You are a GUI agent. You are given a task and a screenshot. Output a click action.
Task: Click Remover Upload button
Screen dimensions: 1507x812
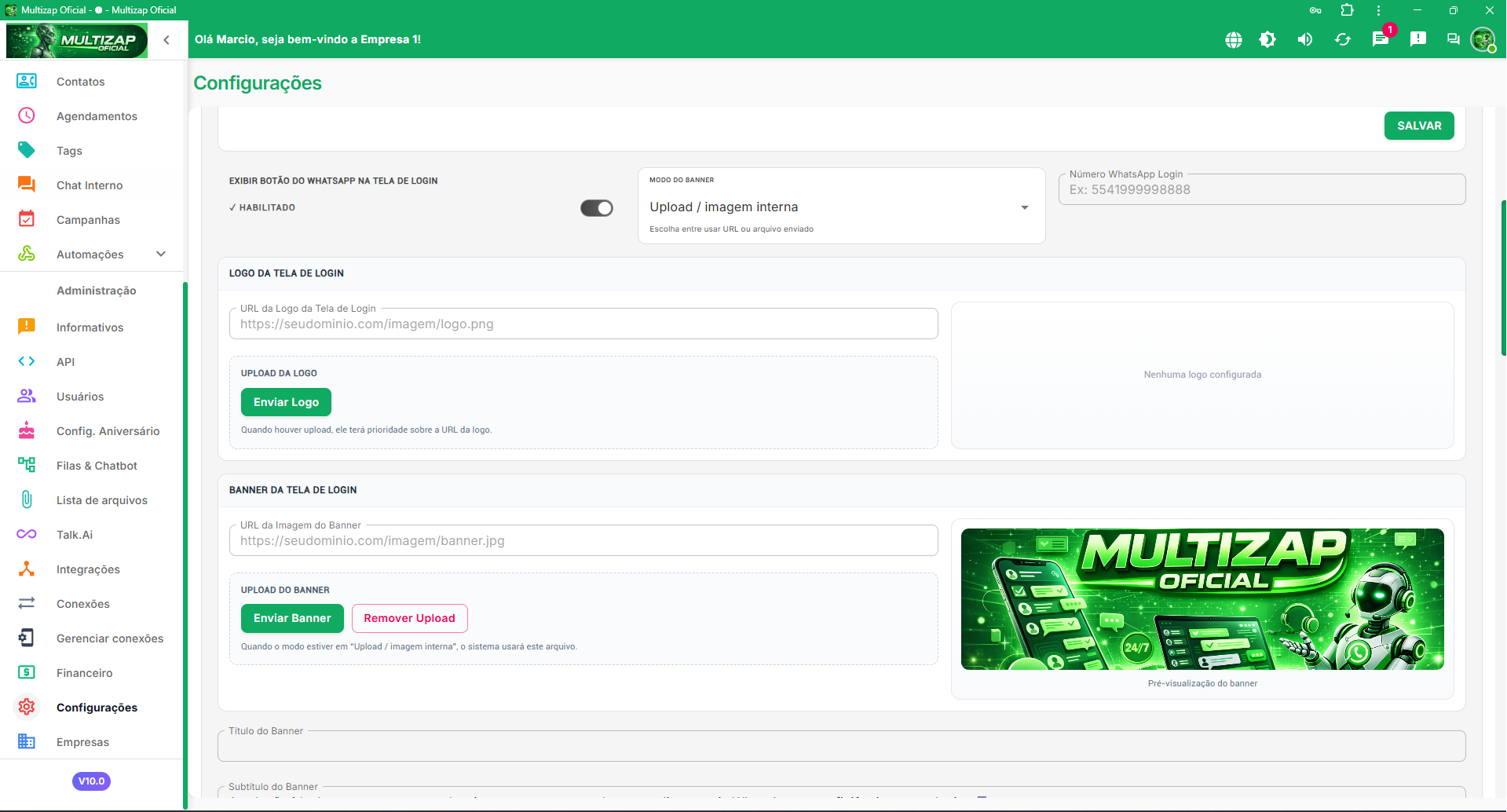[x=409, y=618]
